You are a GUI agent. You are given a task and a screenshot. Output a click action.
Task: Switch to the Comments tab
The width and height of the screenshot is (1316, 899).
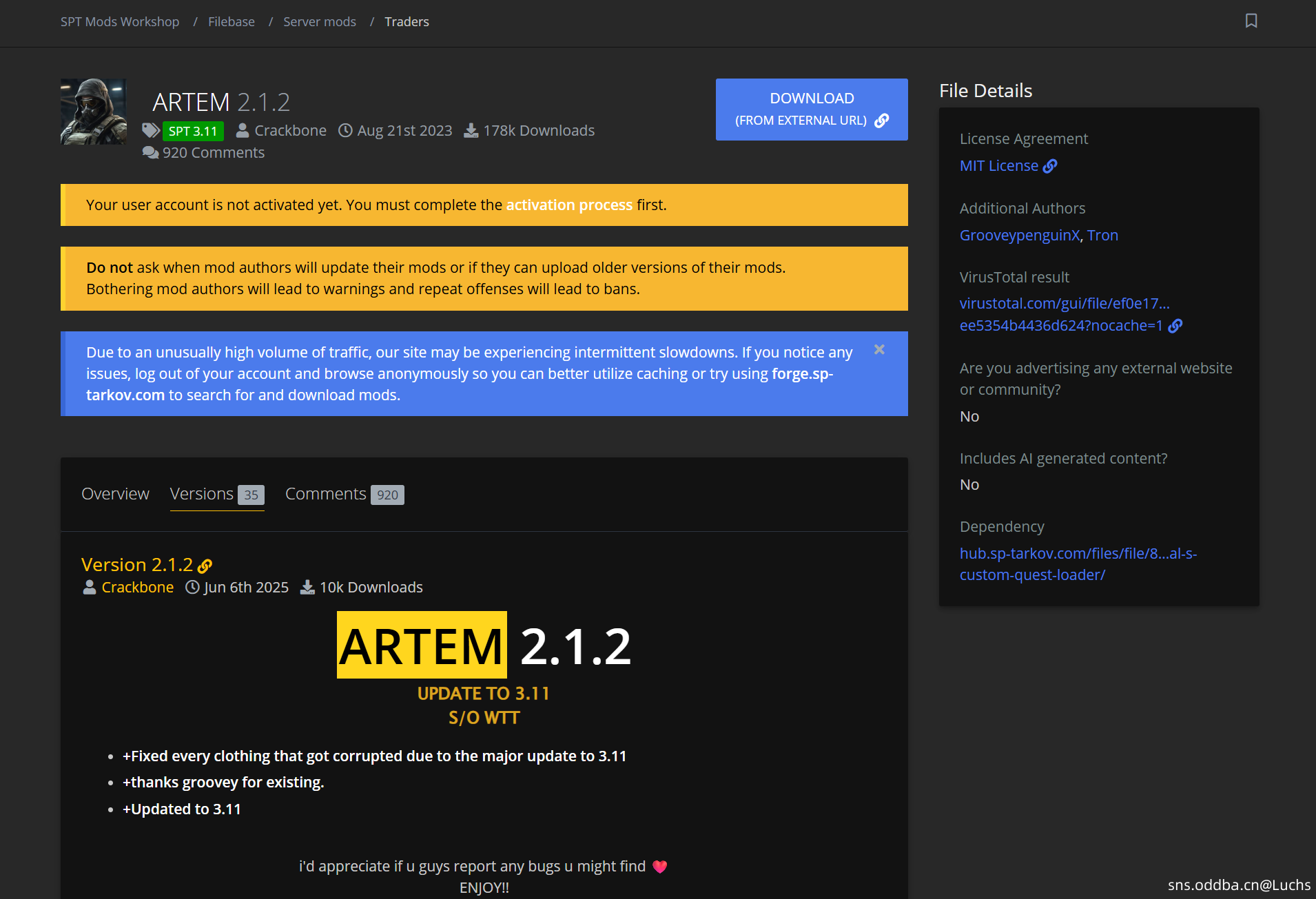pos(345,494)
